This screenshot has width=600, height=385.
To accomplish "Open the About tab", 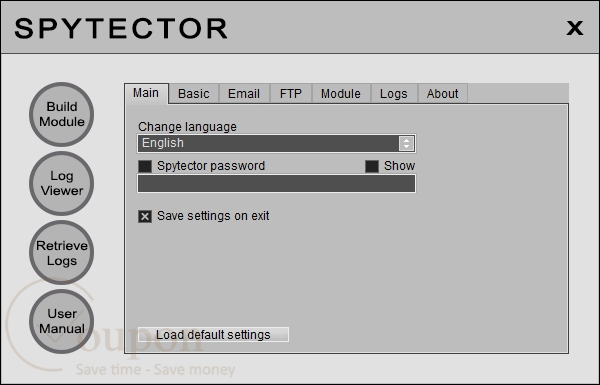I will tap(443, 94).
